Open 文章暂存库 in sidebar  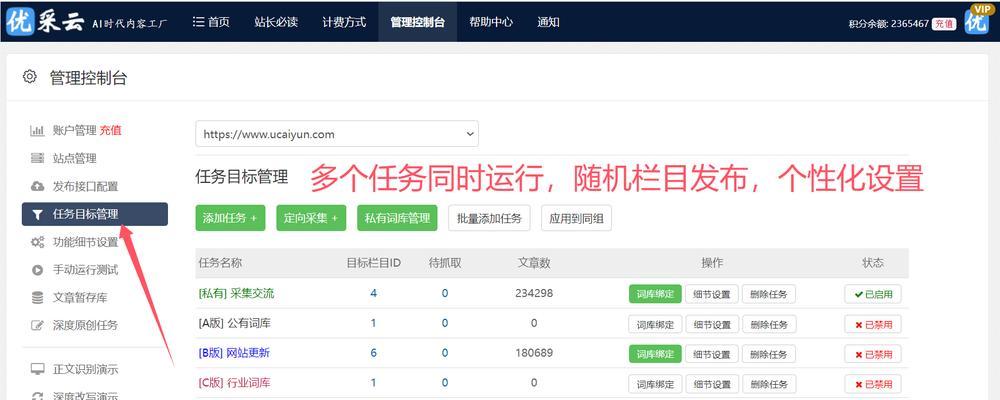80,297
